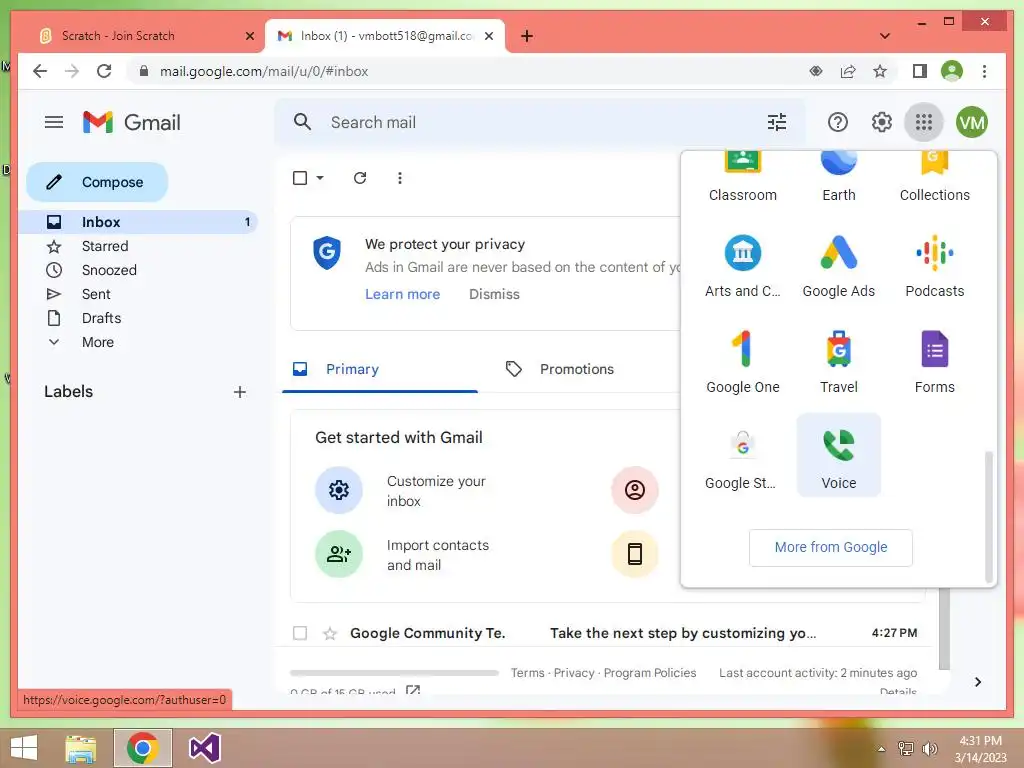Open the Classroom app
Image resolution: width=1024 pixels, height=768 pixels.
pos(743,176)
